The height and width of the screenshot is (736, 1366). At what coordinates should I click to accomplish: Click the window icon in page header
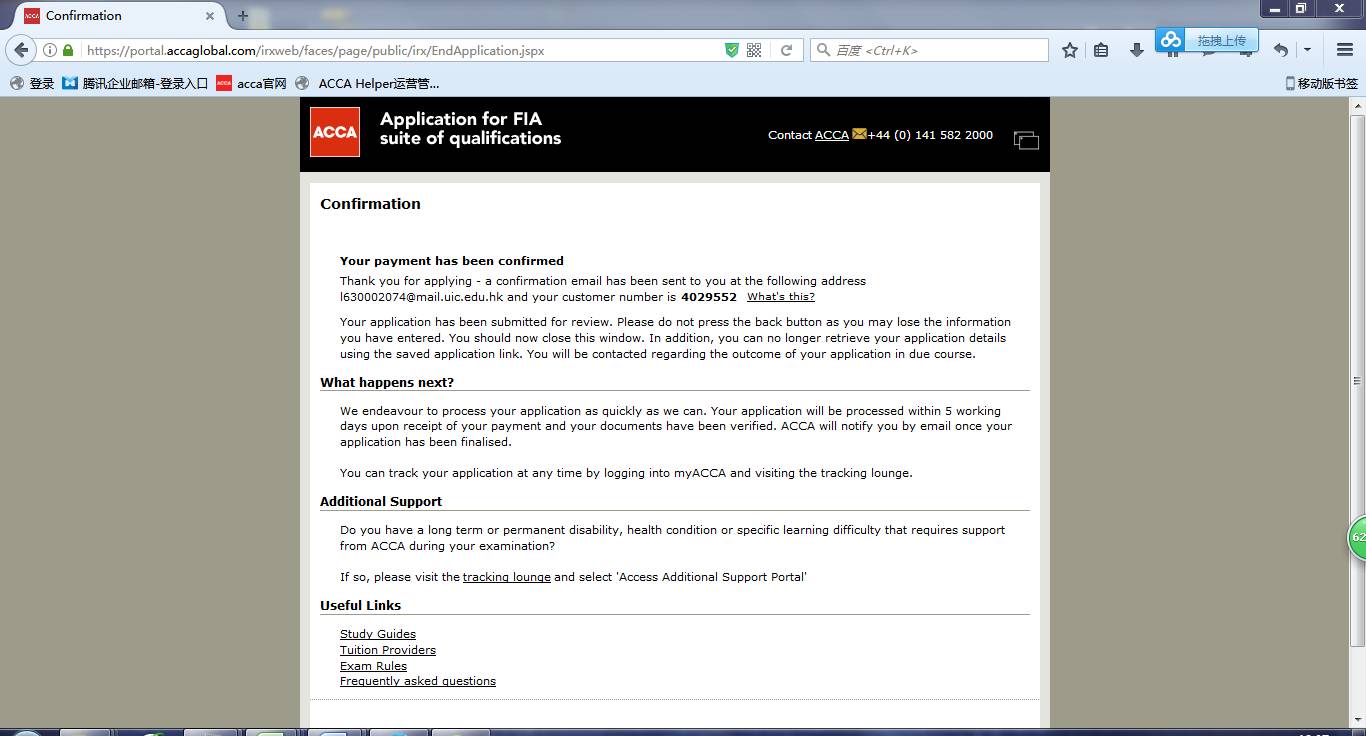(1026, 140)
